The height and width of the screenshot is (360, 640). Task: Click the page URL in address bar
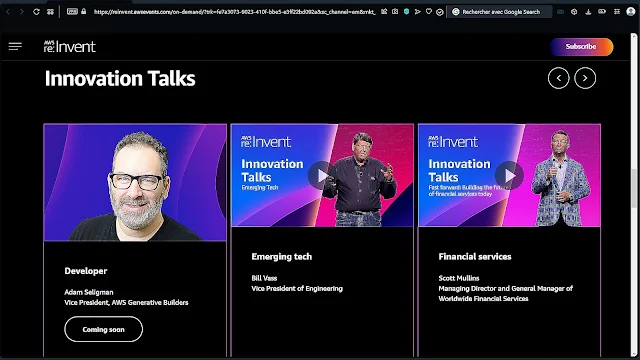click(x=234, y=12)
